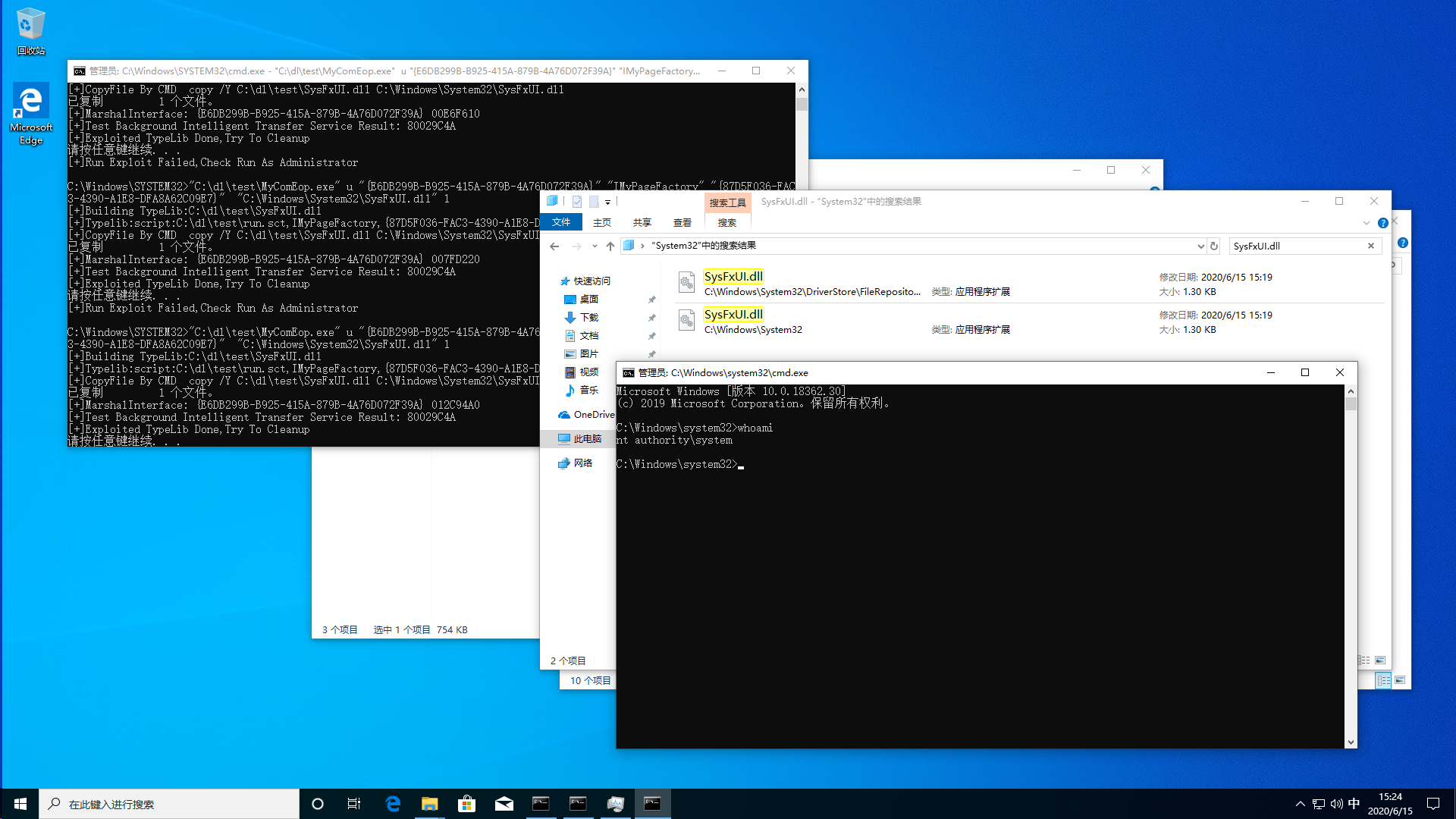This screenshot has width=1456, height=819.
Task: Click scroll up arrow in MyComEop cmd window
Action: coord(802,89)
